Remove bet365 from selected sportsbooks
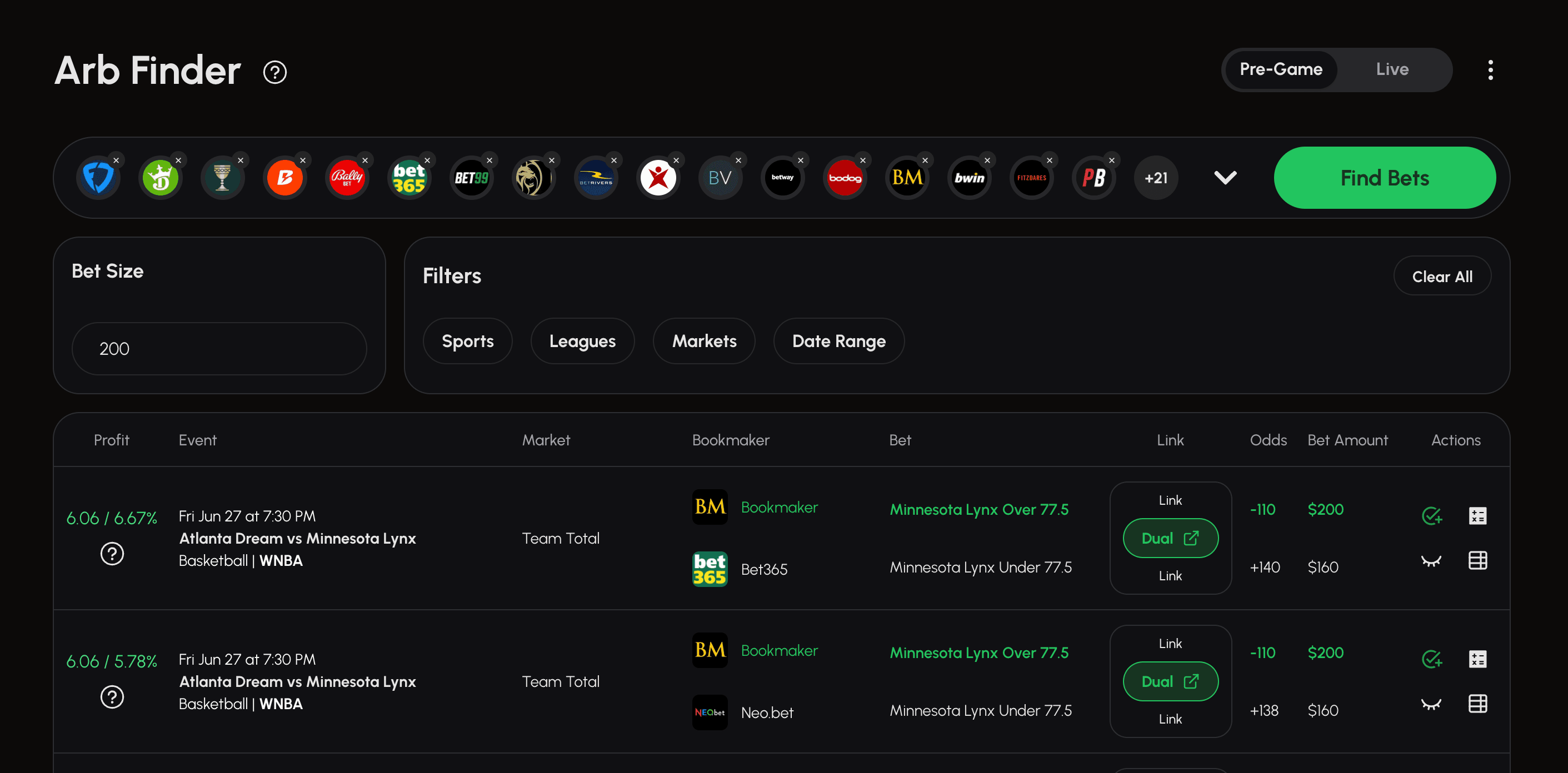This screenshot has width=1568, height=773. (x=427, y=160)
